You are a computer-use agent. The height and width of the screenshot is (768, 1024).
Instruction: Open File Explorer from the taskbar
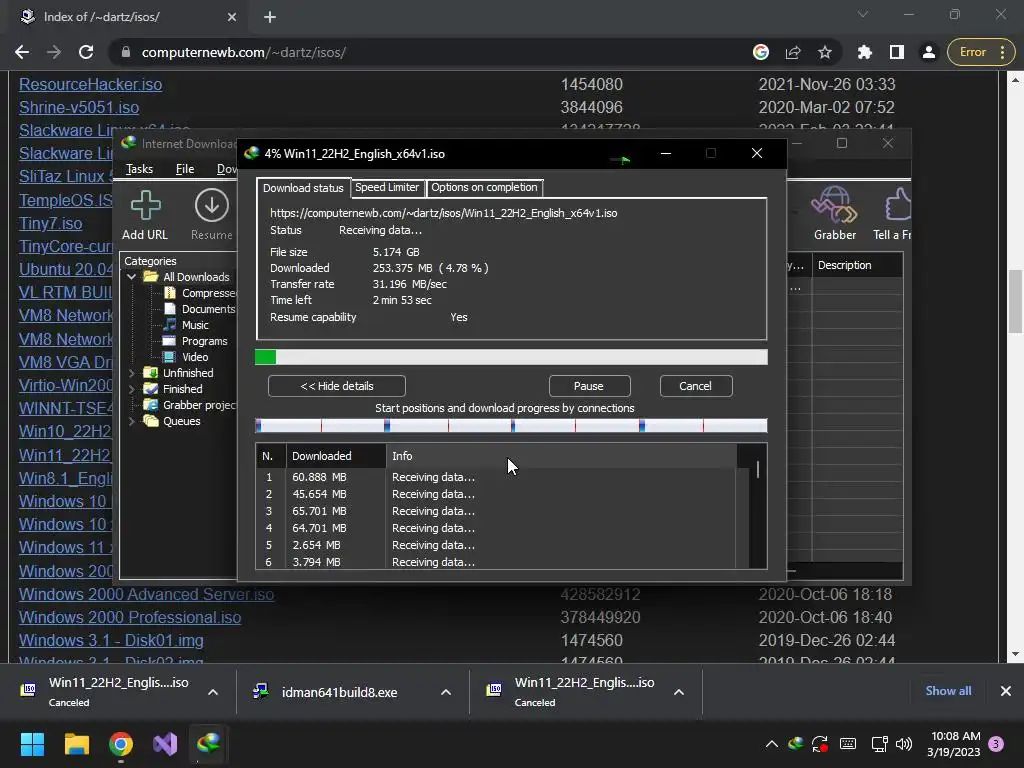[x=76, y=744]
